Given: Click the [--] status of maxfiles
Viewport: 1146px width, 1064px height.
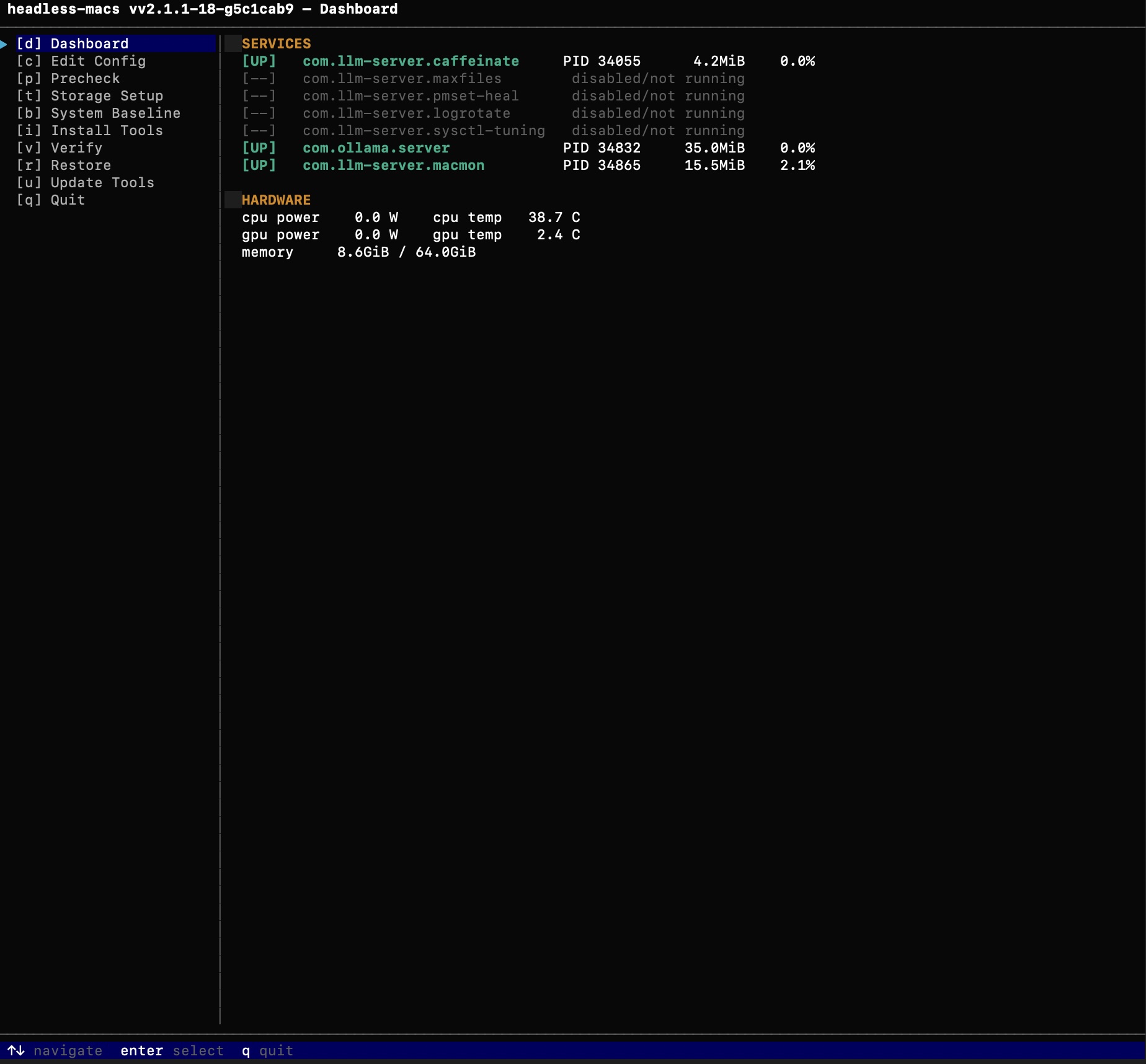Looking at the screenshot, I should (x=259, y=78).
